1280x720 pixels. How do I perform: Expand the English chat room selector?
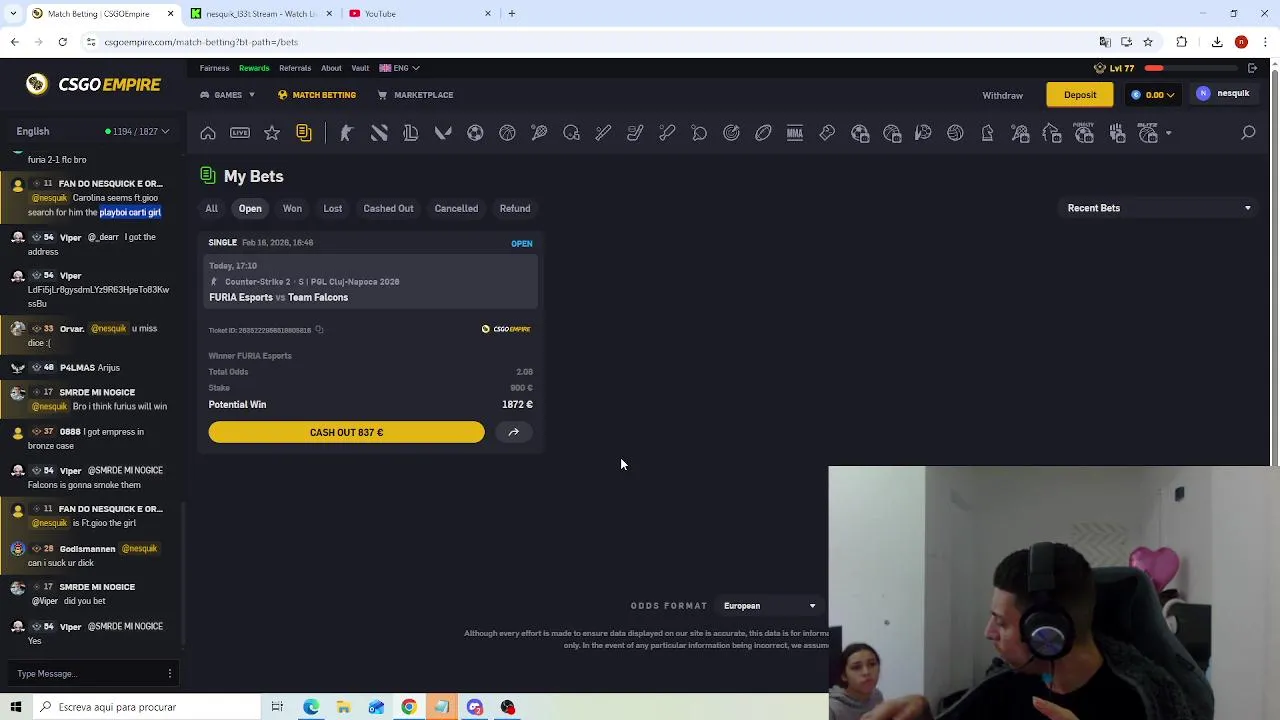pos(93,131)
